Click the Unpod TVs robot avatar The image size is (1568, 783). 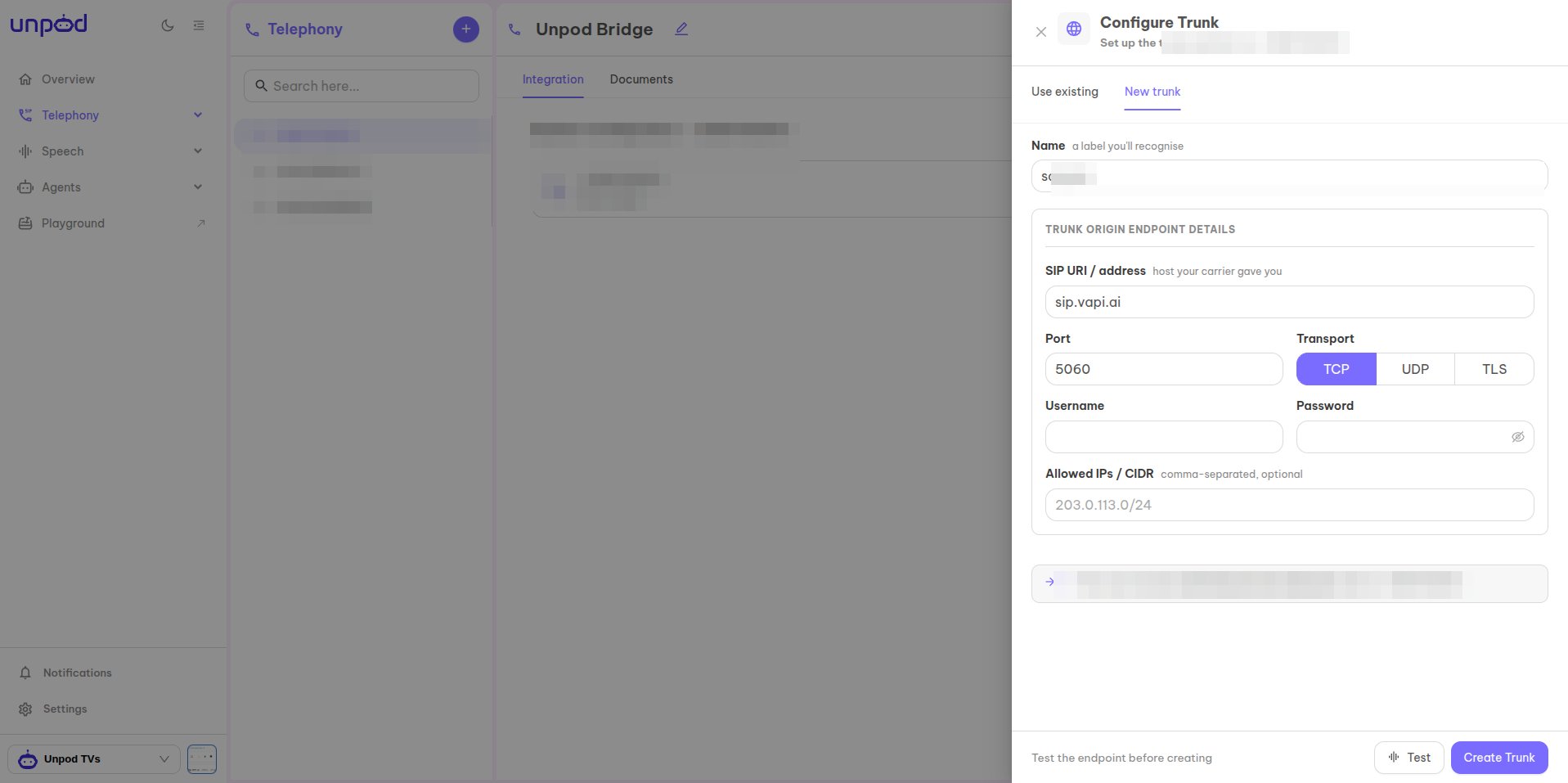[28, 759]
